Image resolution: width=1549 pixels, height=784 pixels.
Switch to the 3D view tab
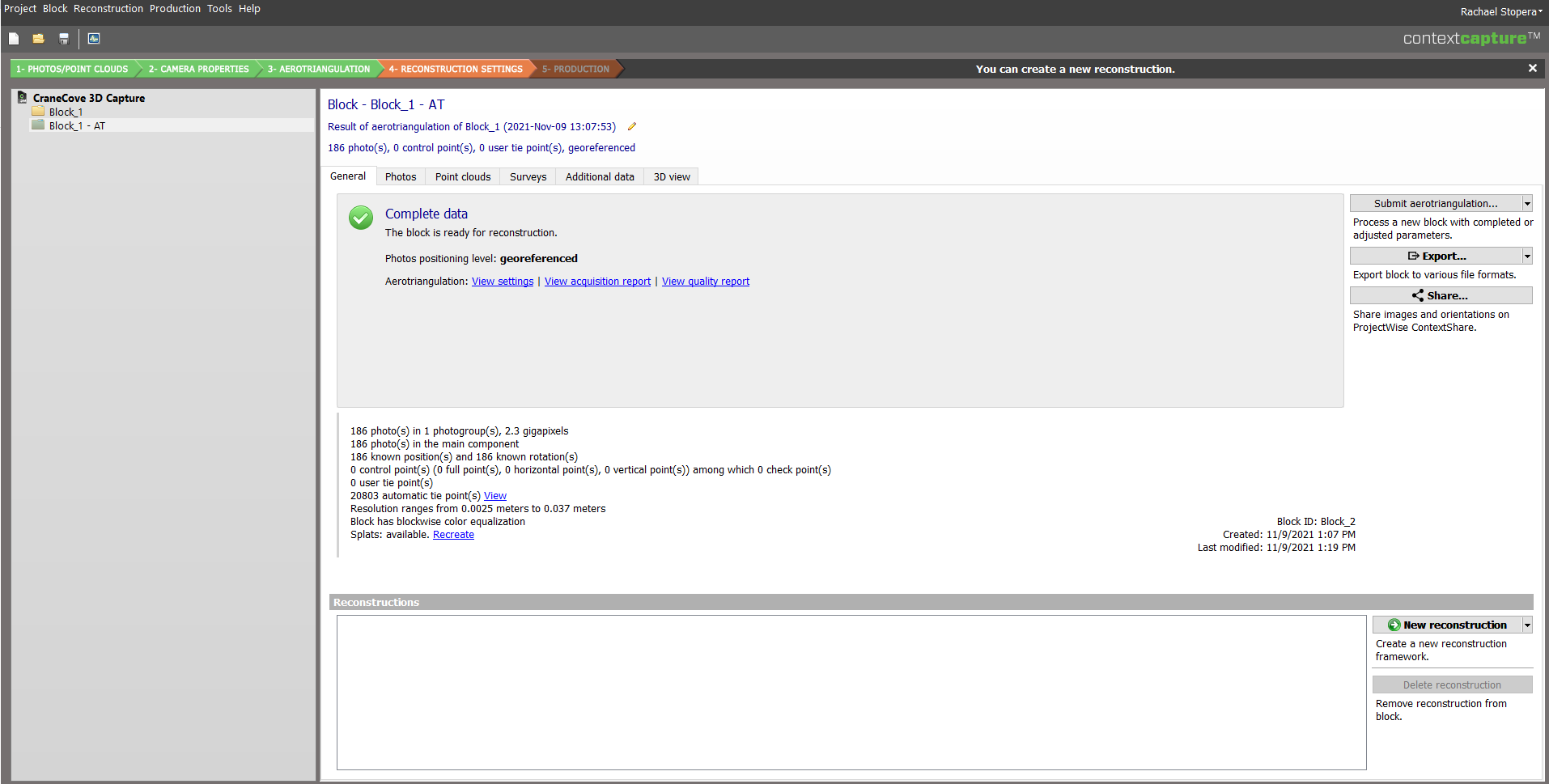pos(672,176)
